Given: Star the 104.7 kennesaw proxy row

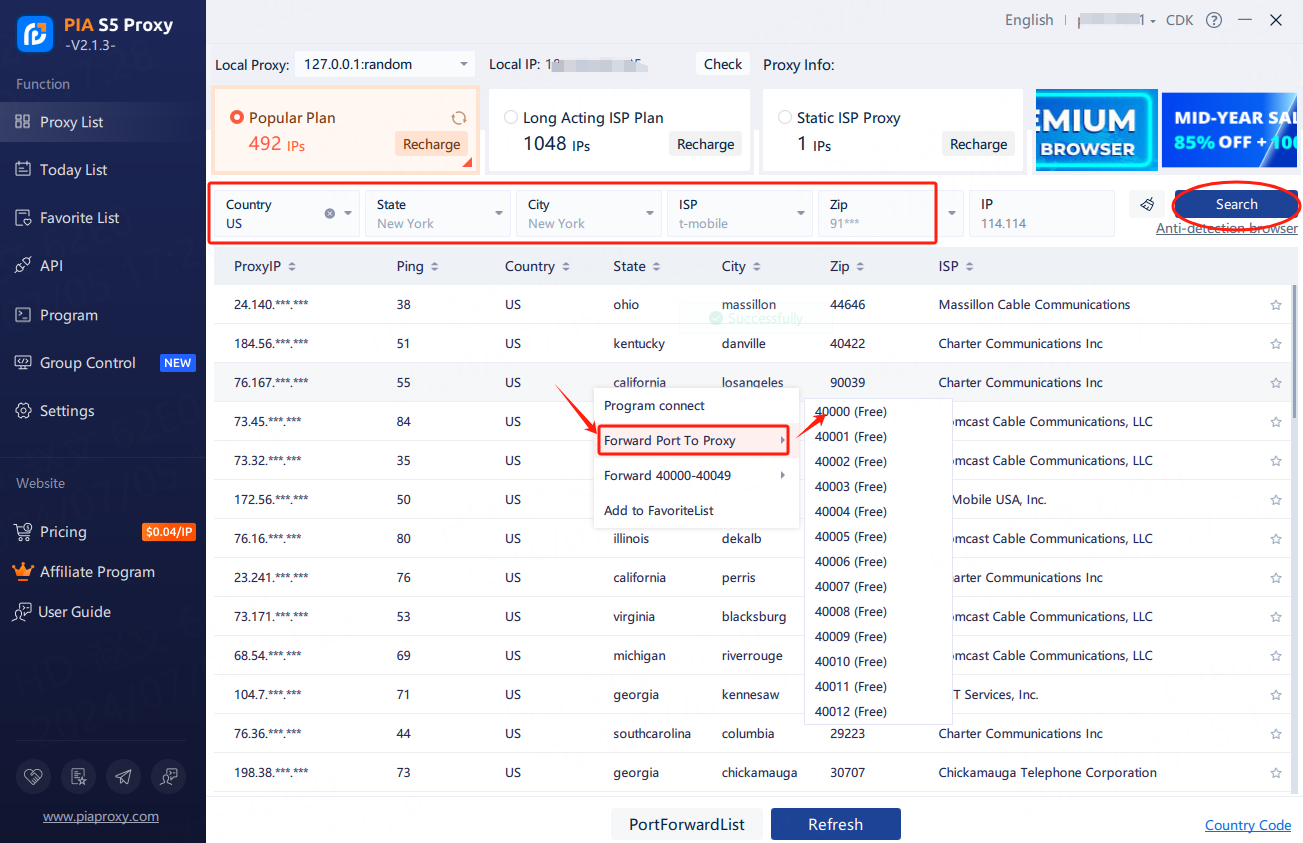Looking at the screenshot, I should point(1275,695).
